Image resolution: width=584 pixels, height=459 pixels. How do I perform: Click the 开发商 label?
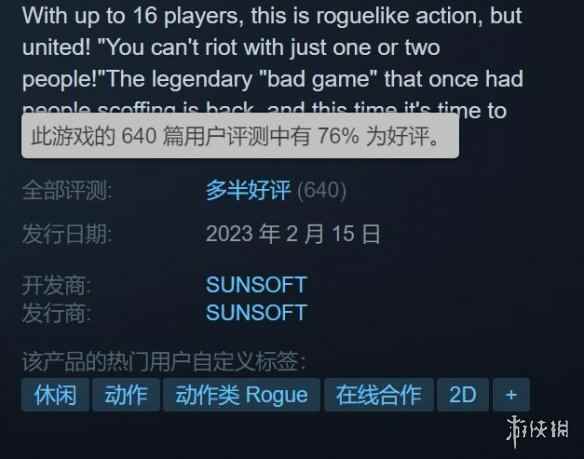pyautogui.click(x=57, y=286)
